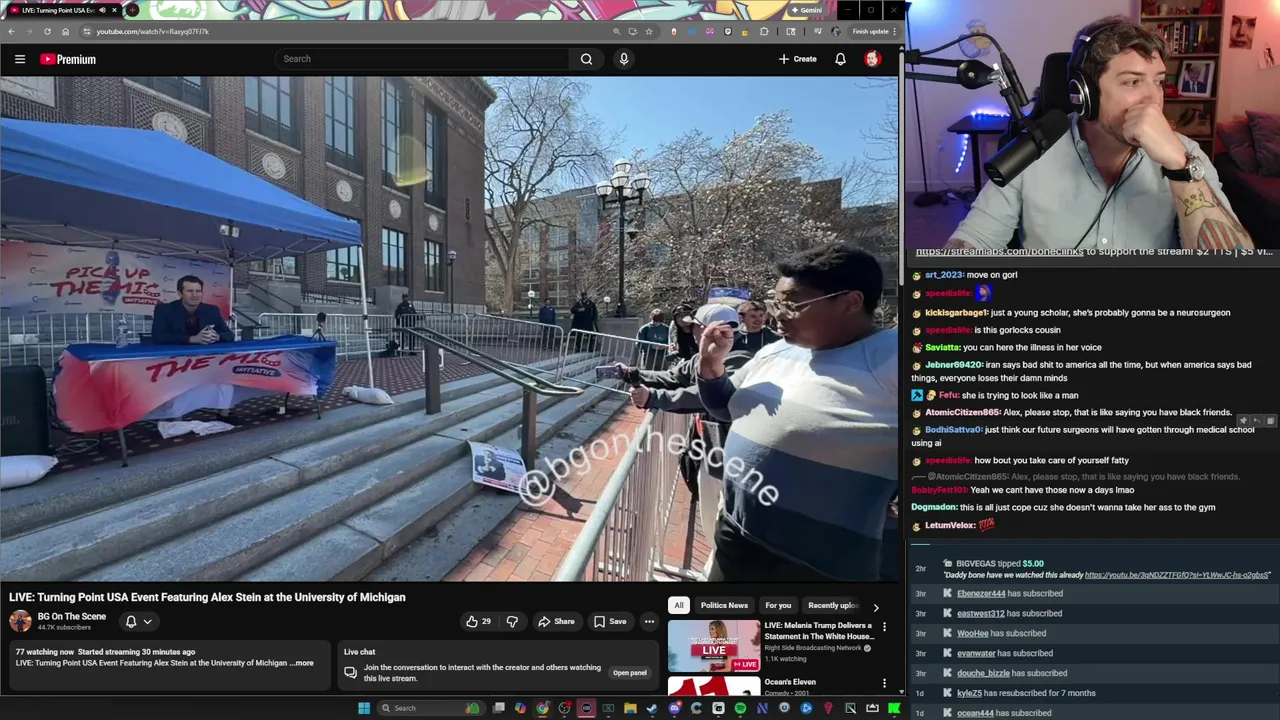
Task: Bookmark this page with the star icon
Action: pos(648,31)
